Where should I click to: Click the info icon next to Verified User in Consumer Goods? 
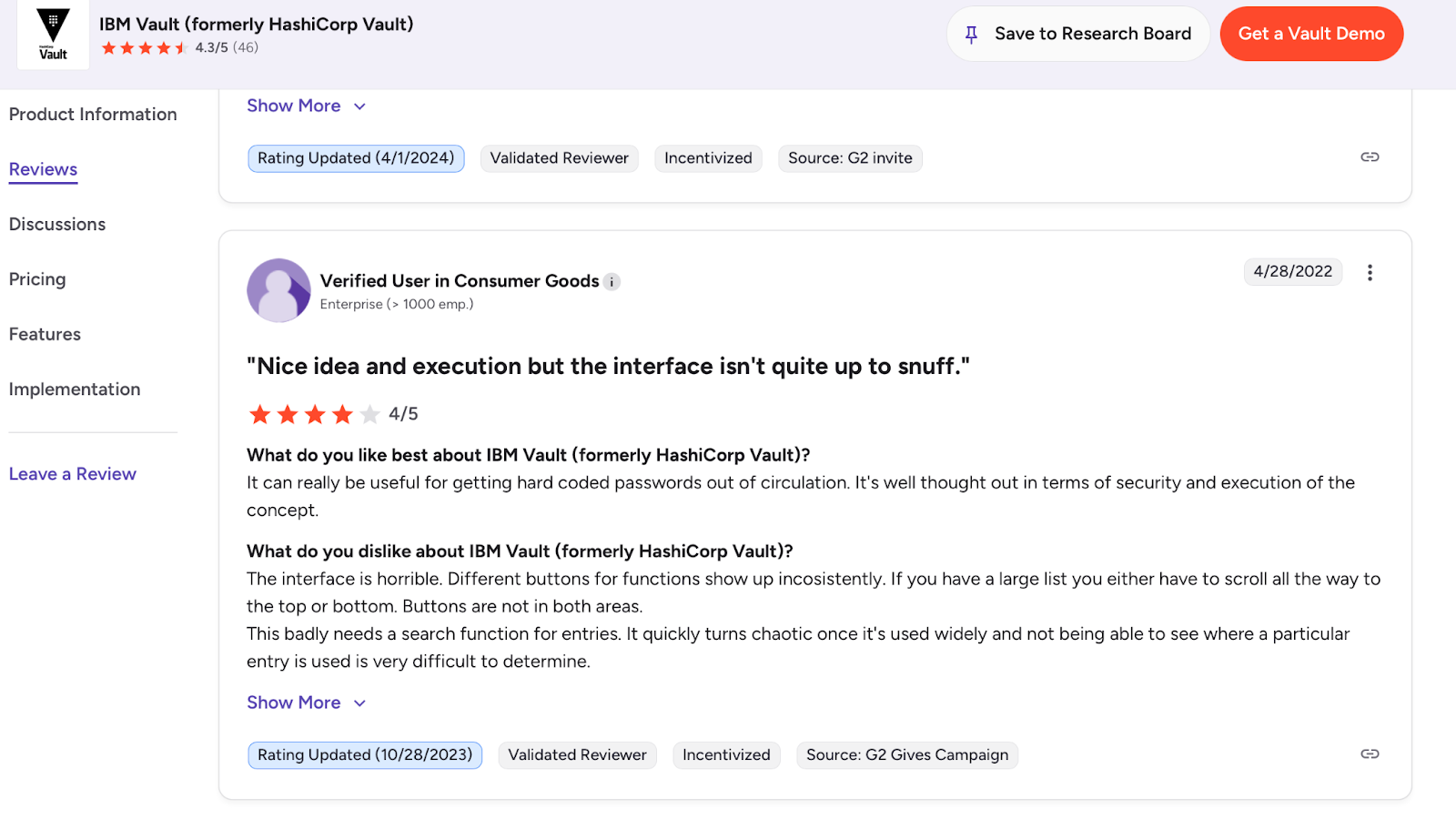click(x=612, y=282)
